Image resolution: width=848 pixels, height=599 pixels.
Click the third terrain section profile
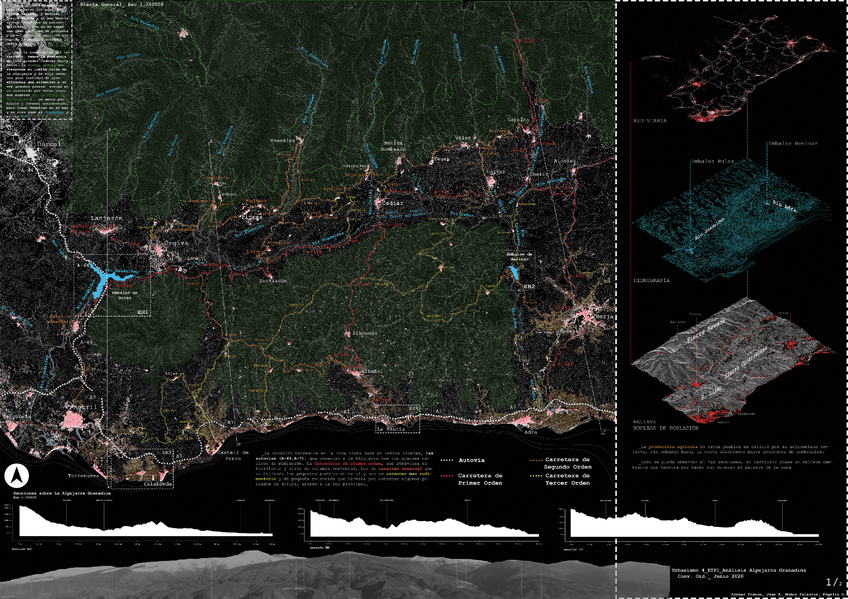coord(695,523)
